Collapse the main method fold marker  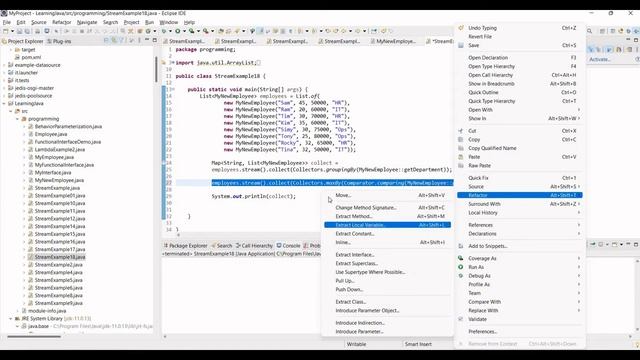172,89
